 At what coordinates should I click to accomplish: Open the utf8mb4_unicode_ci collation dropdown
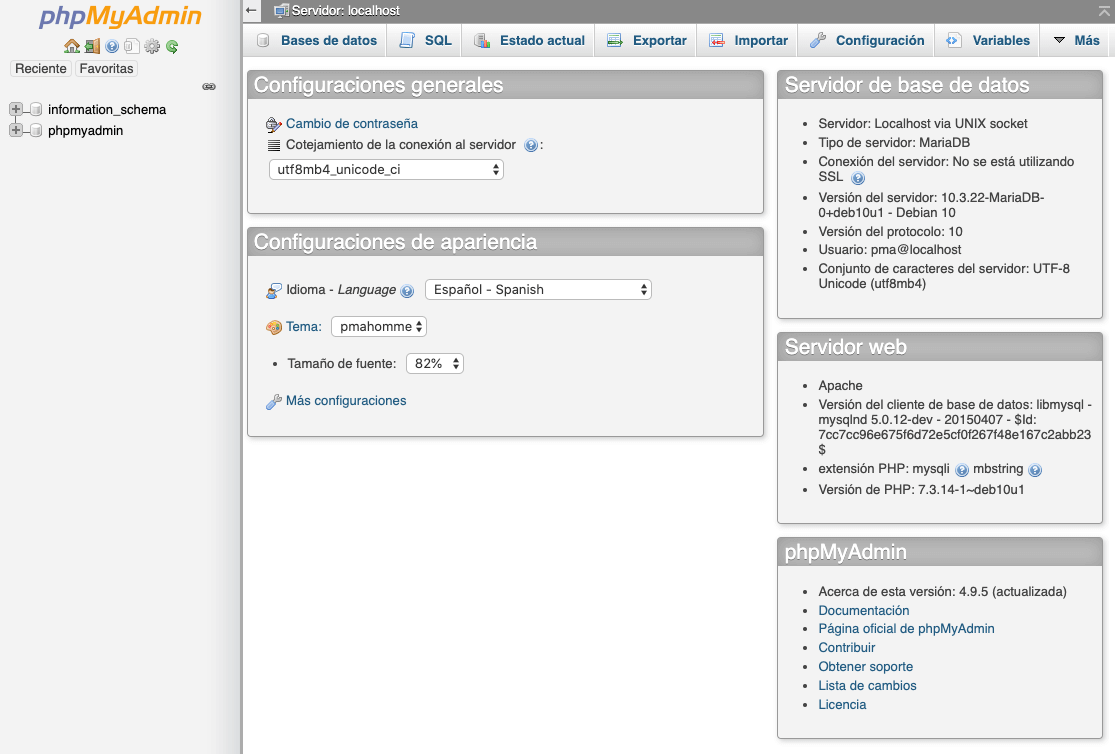(385, 169)
